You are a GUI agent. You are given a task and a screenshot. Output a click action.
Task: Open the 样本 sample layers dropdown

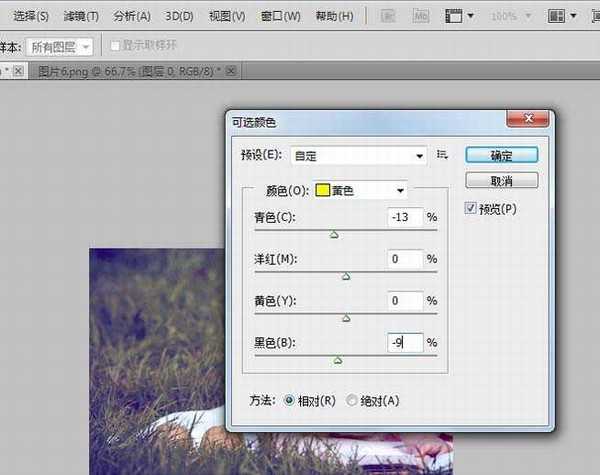coord(60,46)
